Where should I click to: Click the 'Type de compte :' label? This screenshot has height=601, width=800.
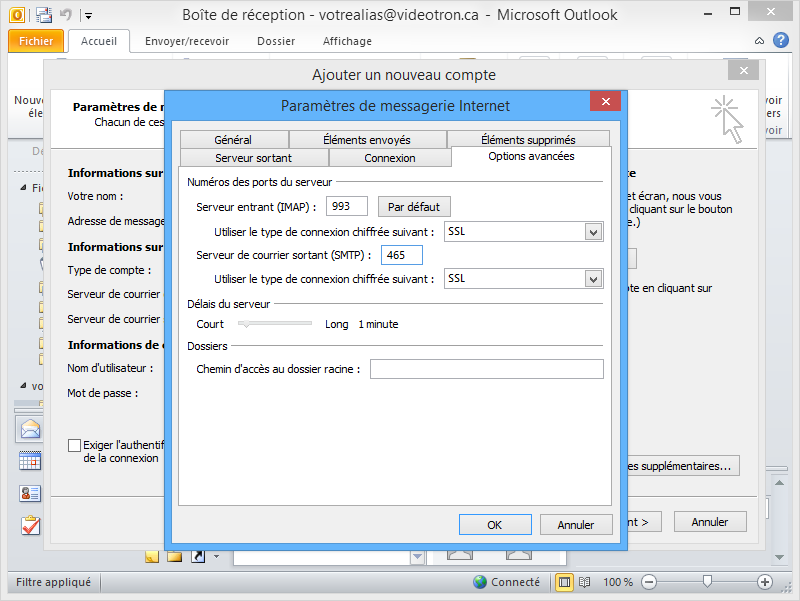109,270
